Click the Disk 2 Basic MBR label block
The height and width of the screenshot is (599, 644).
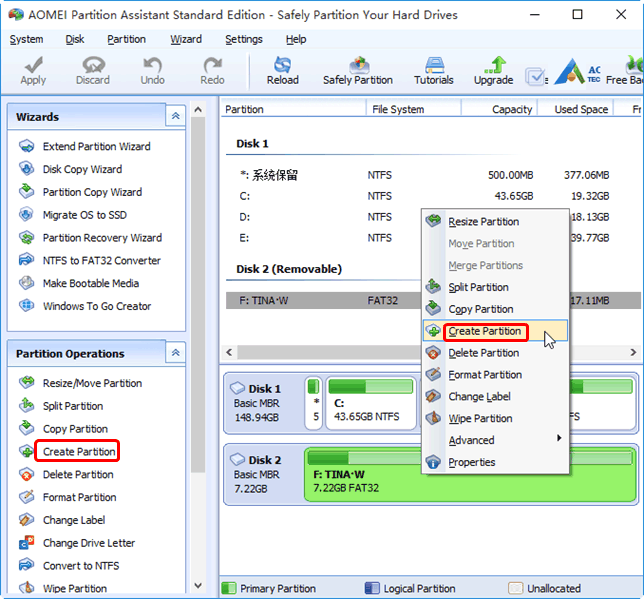pyautogui.click(x=264, y=474)
